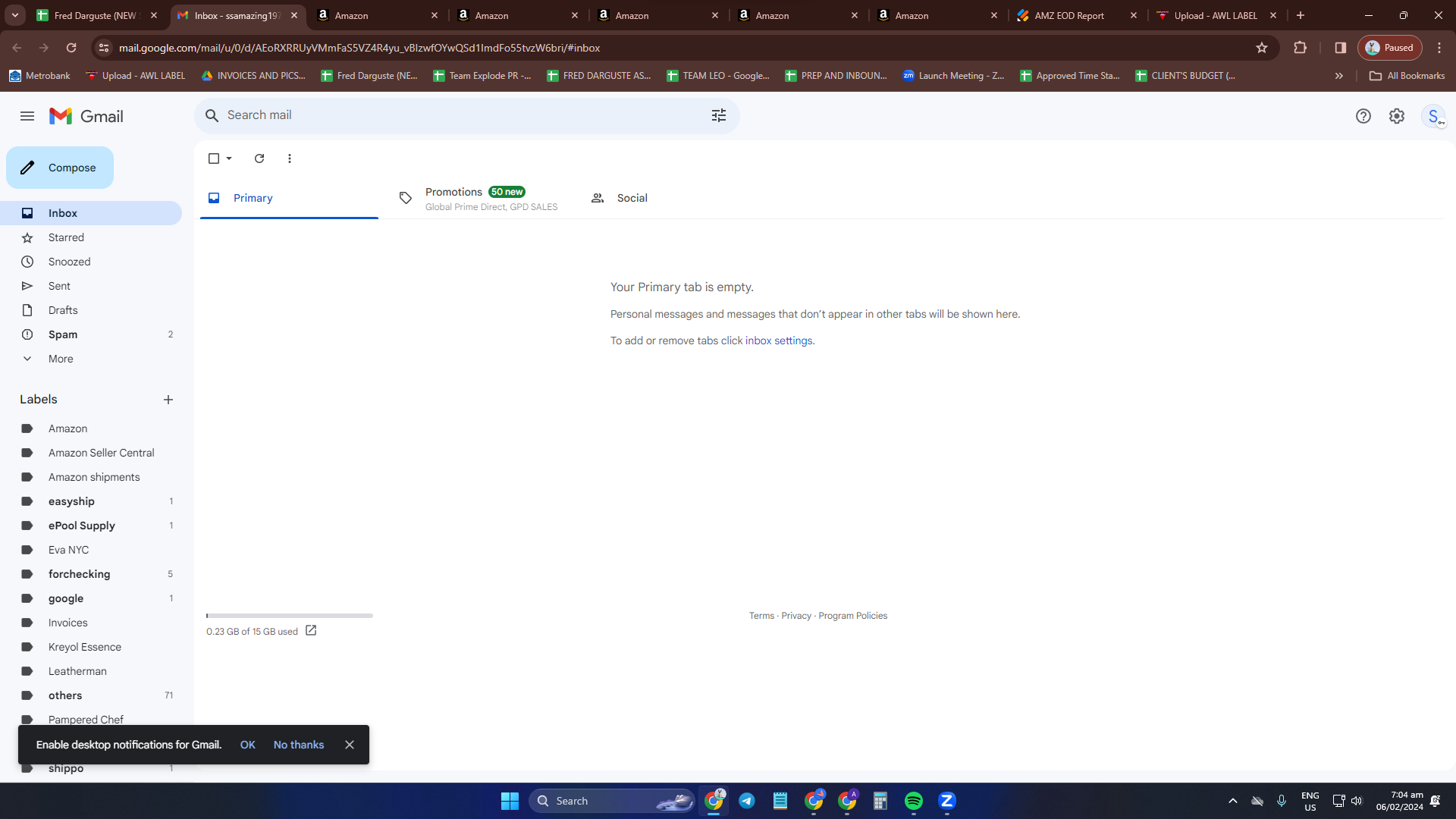Open the Gmail main menu hamburger icon
Image resolution: width=1456 pixels, height=819 pixels.
click(27, 116)
